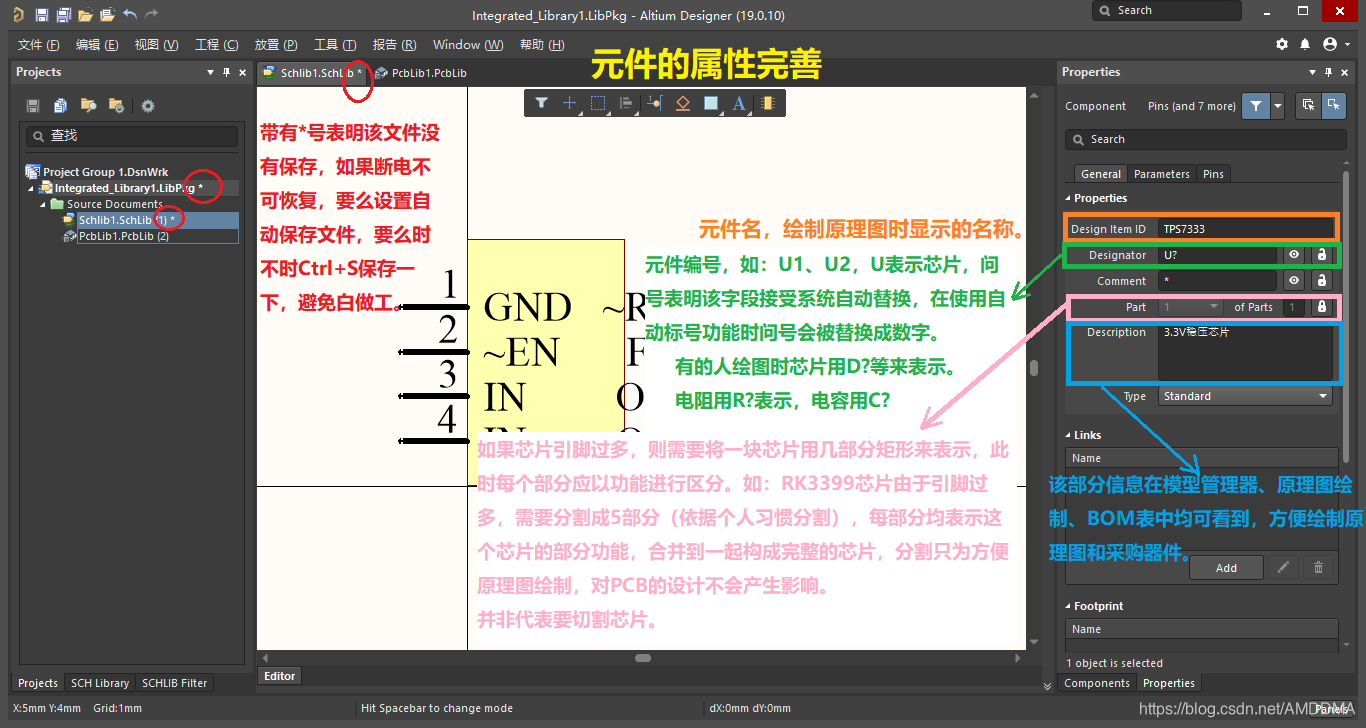
Task: Toggle the Designator lock icon
Action: pos(1321,255)
